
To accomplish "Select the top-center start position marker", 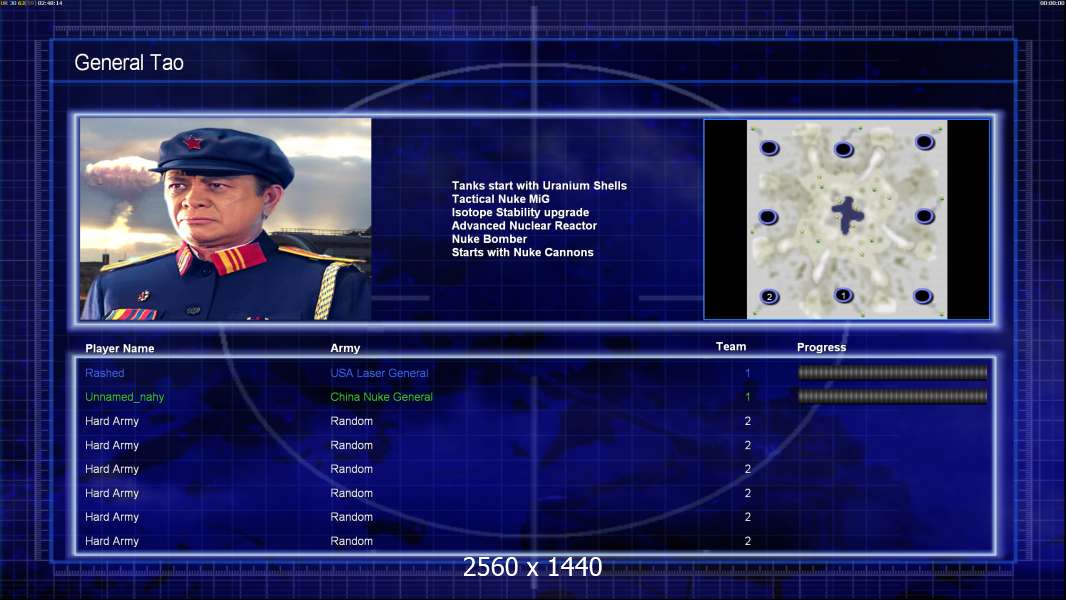I will (x=843, y=150).
